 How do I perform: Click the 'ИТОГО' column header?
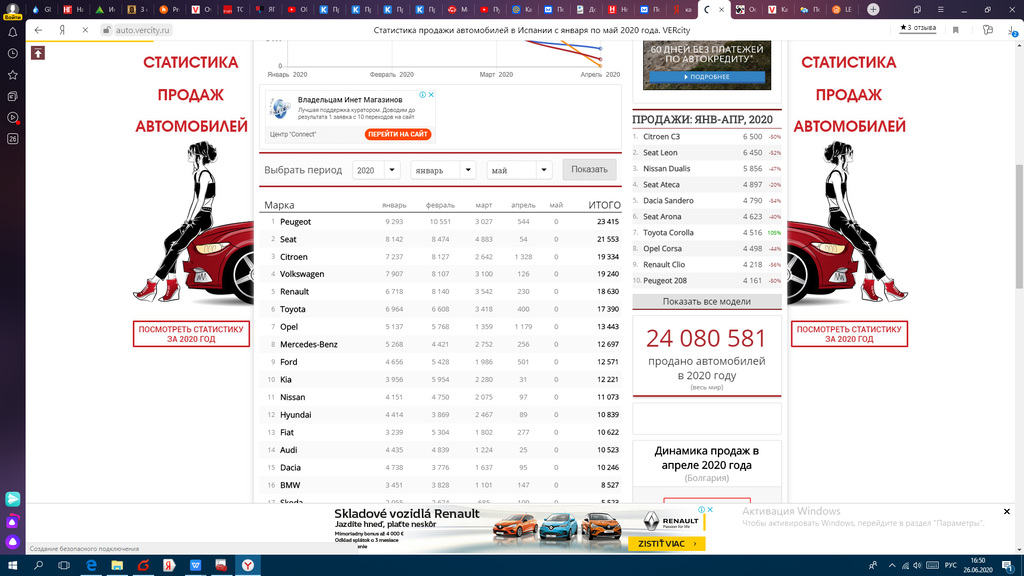[x=604, y=205]
